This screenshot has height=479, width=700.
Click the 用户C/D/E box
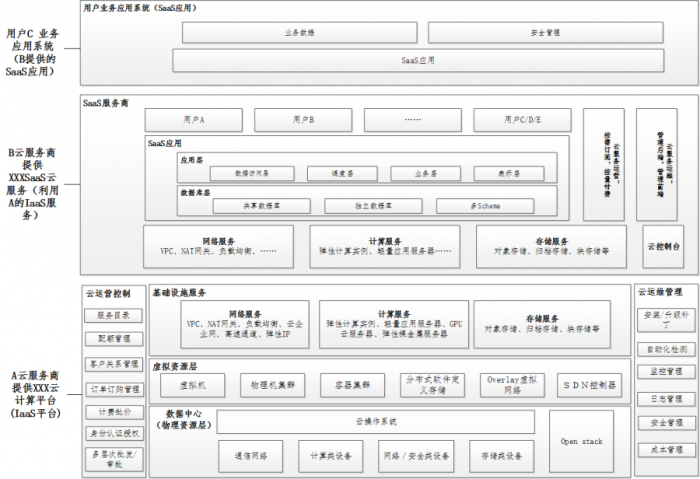pyautogui.click(x=523, y=120)
